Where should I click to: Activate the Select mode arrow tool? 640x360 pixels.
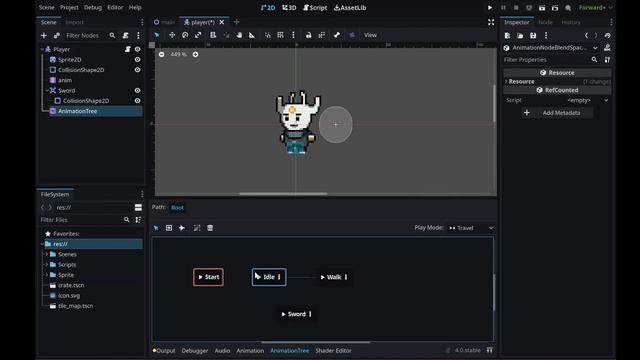(x=157, y=35)
